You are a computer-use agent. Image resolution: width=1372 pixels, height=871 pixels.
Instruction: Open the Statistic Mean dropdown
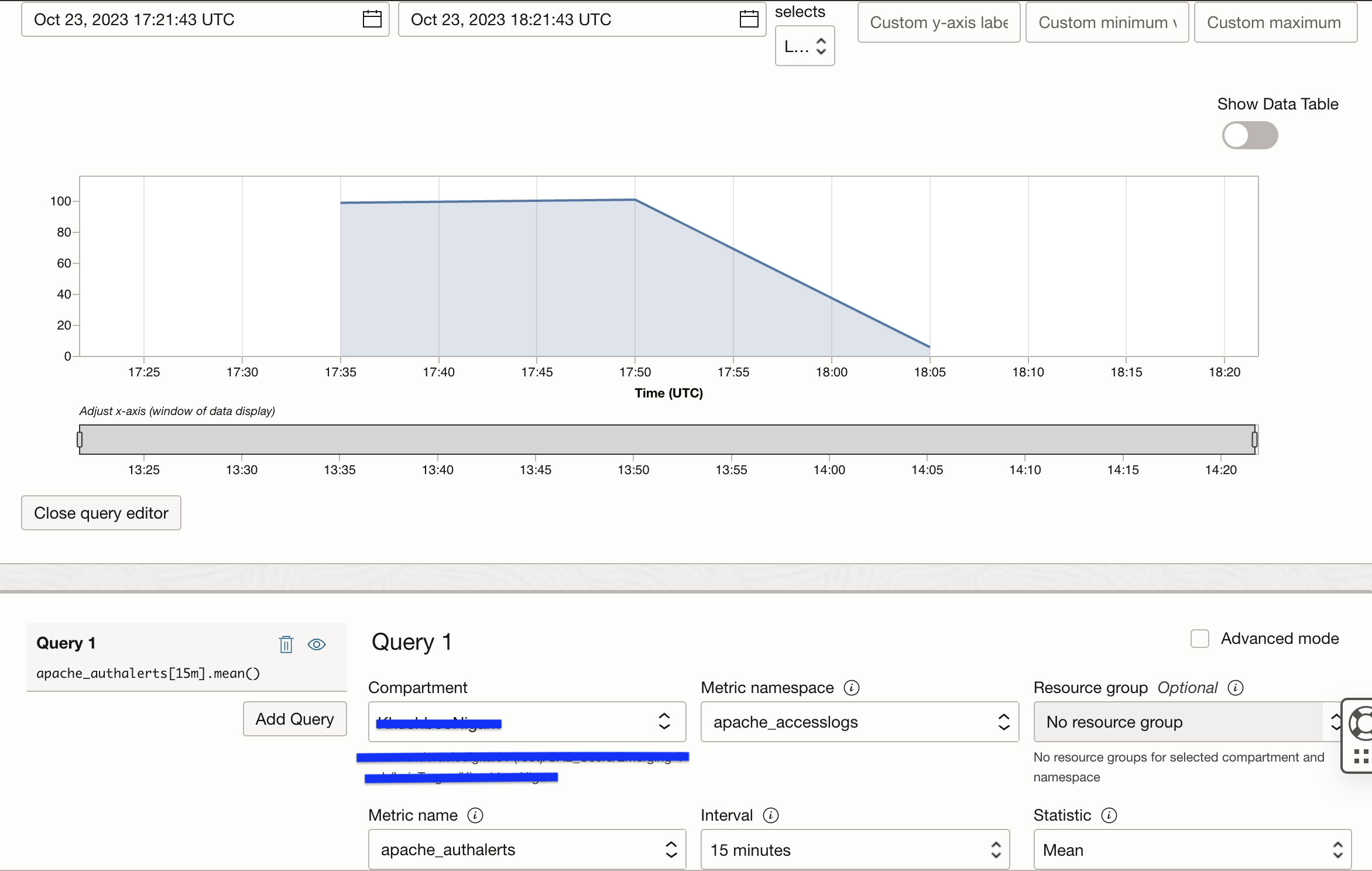tap(1192, 849)
